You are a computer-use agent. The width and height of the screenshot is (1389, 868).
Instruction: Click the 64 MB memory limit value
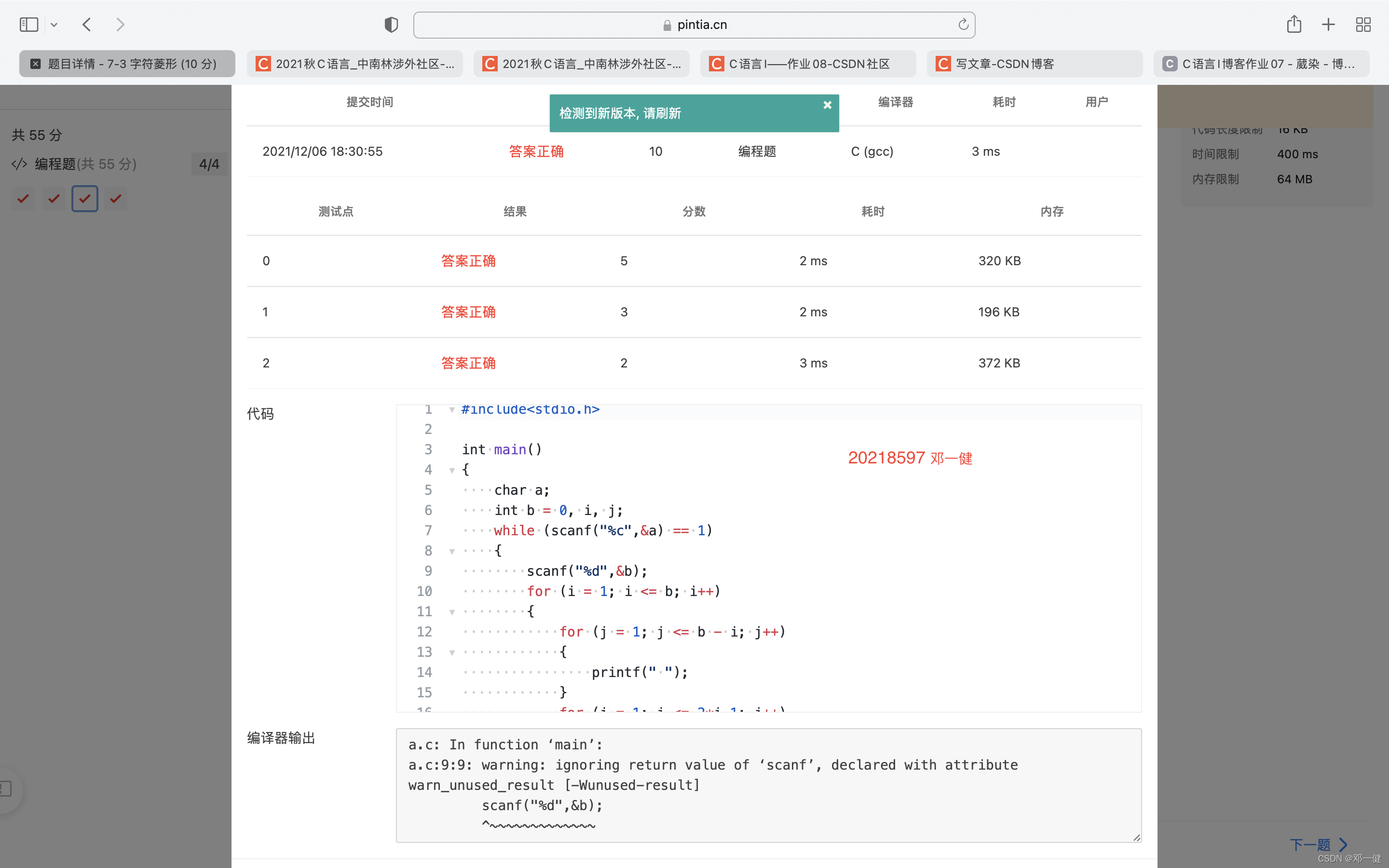[1294, 179]
